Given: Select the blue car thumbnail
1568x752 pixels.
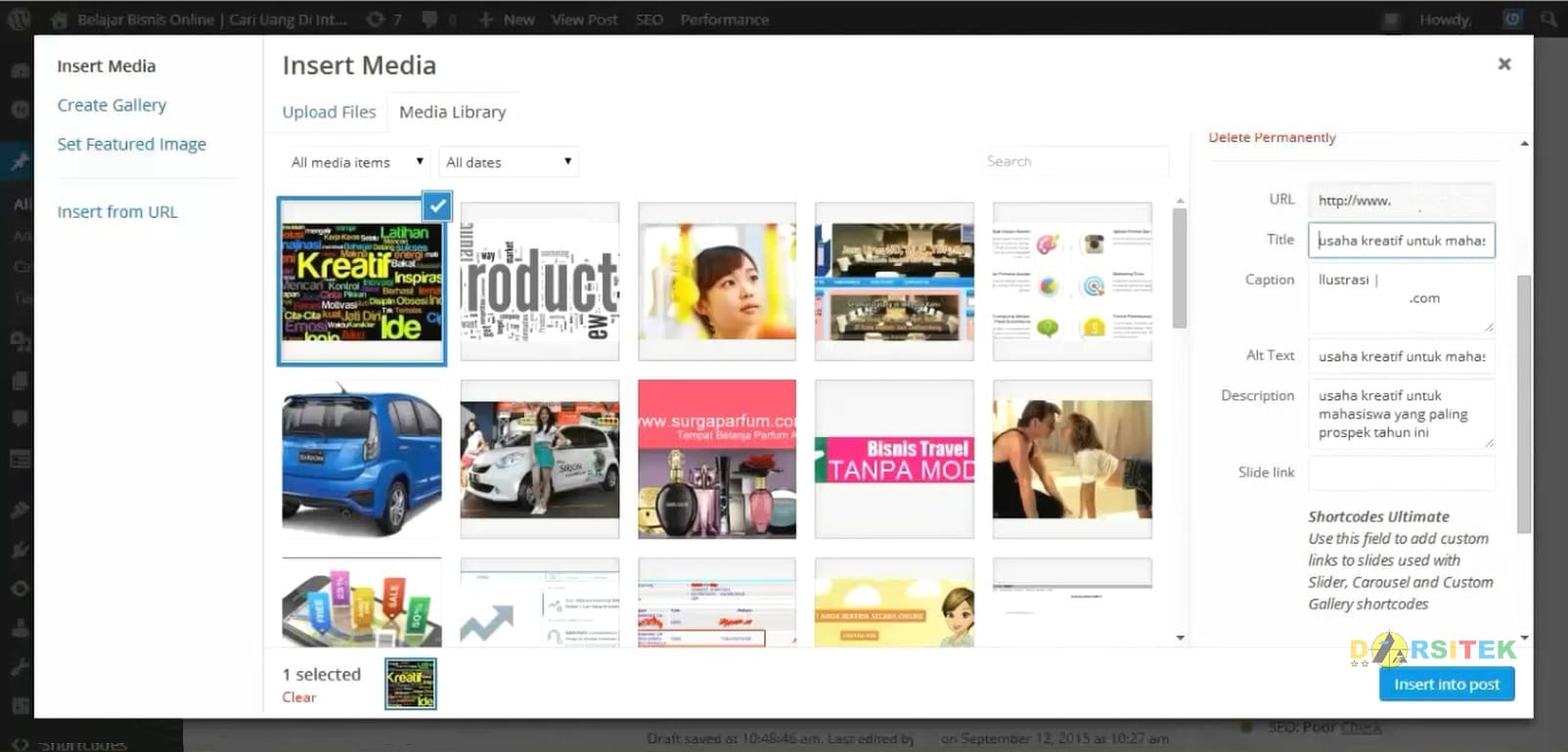Looking at the screenshot, I should [x=362, y=460].
